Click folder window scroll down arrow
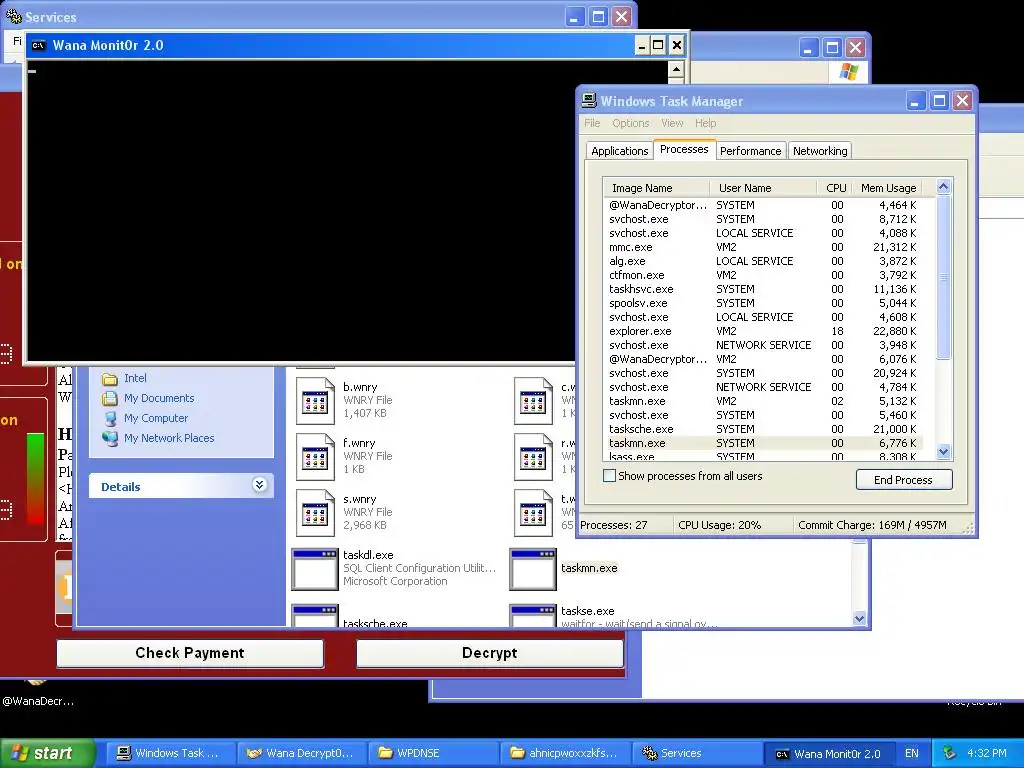 (x=859, y=618)
